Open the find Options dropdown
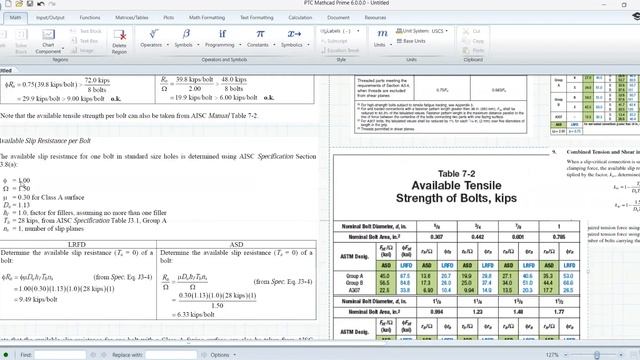The width and height of the screenshot is (640, 360). (223, 355)
